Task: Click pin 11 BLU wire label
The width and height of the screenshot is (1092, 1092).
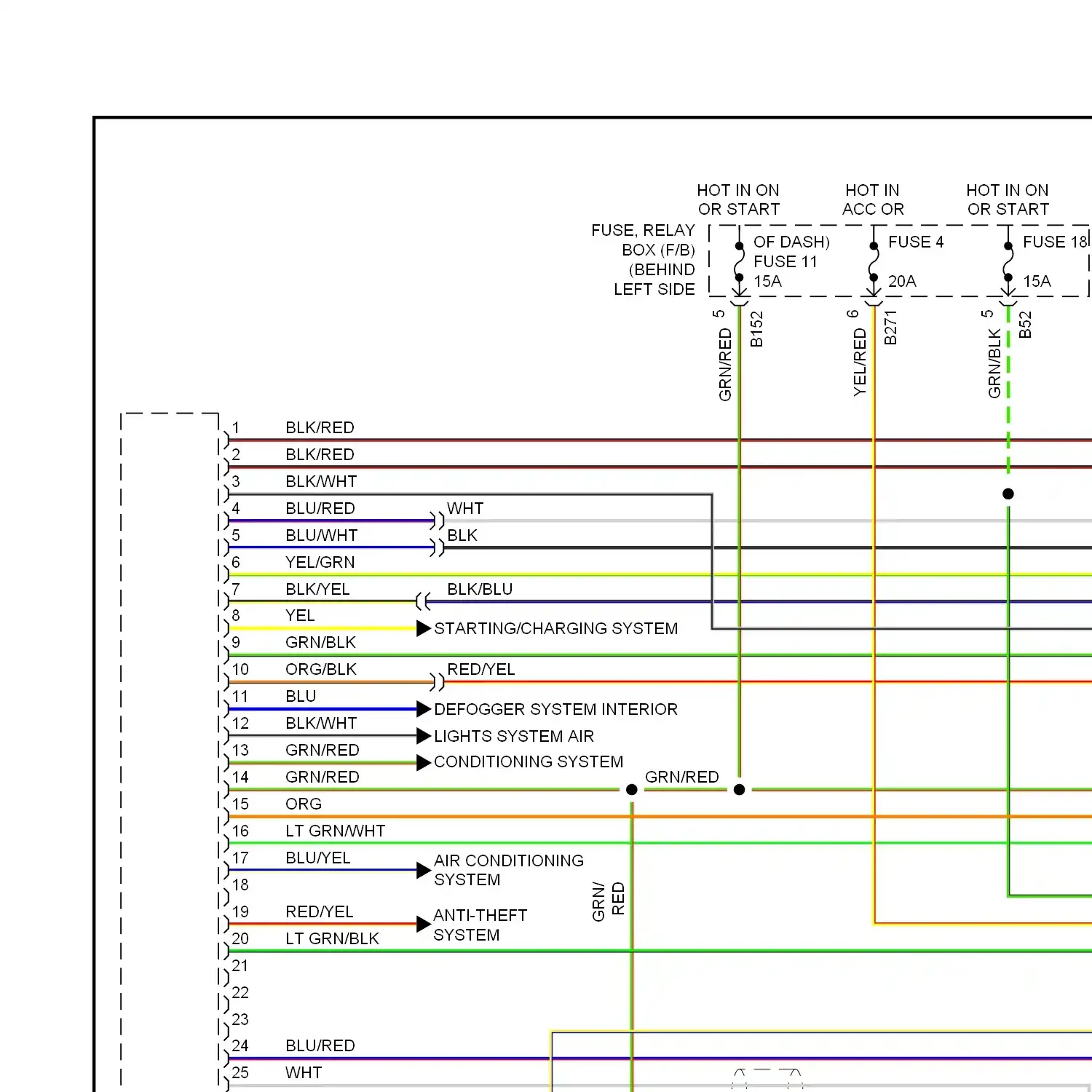Action: coord(301,696)
